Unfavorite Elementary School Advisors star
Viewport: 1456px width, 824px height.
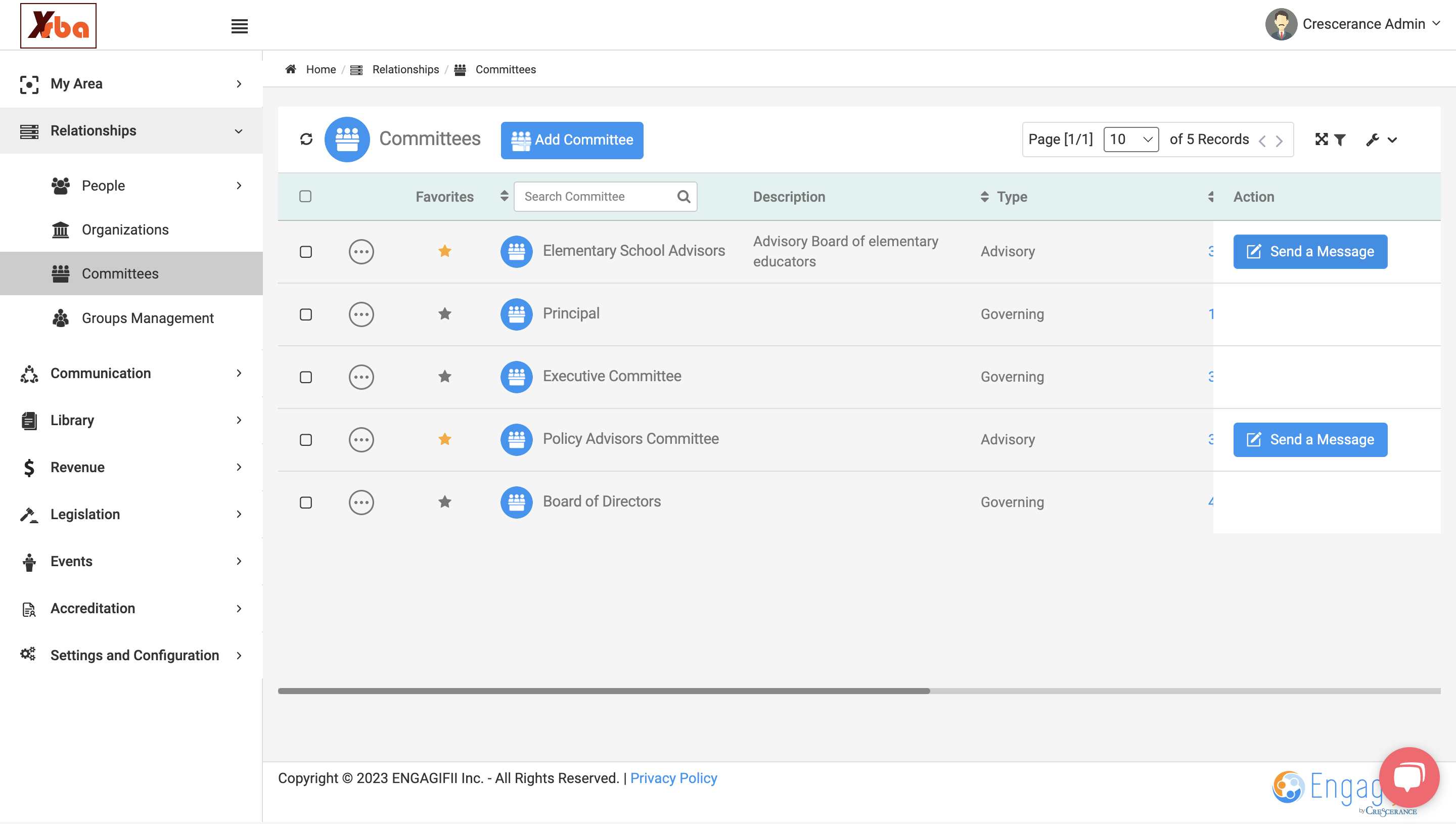[x=445, y=251]
